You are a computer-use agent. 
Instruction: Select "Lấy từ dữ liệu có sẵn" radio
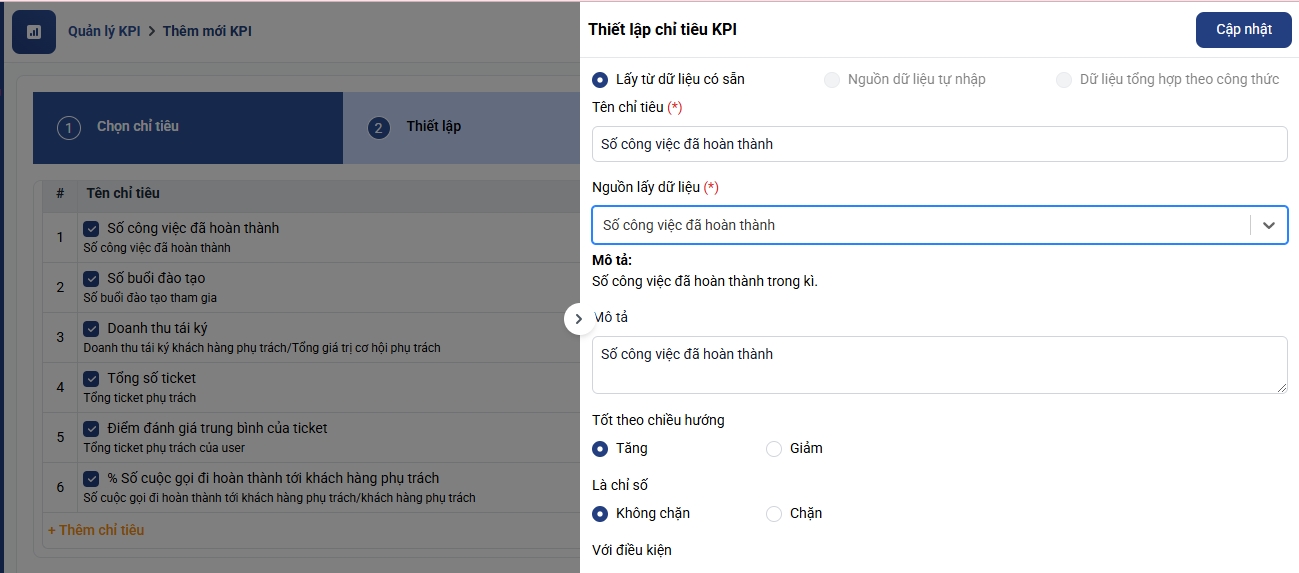click(600, 79)
